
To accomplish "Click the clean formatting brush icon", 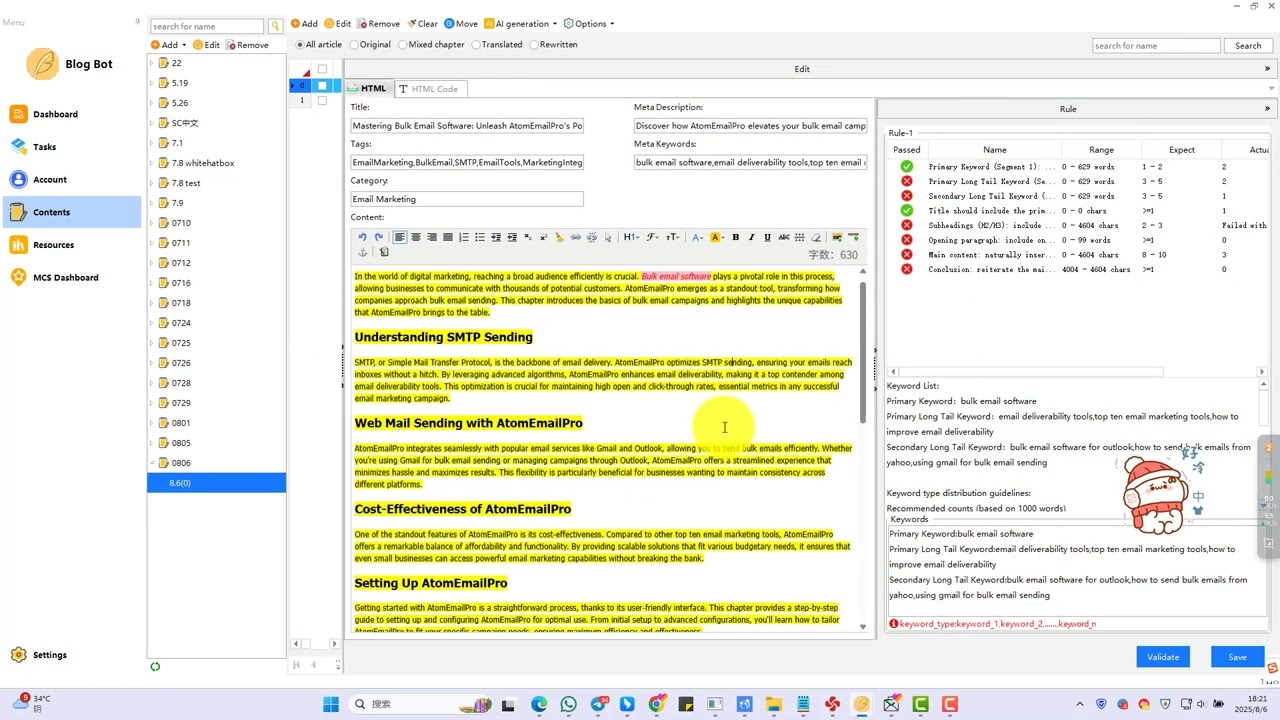I will (x=559, y=237).
